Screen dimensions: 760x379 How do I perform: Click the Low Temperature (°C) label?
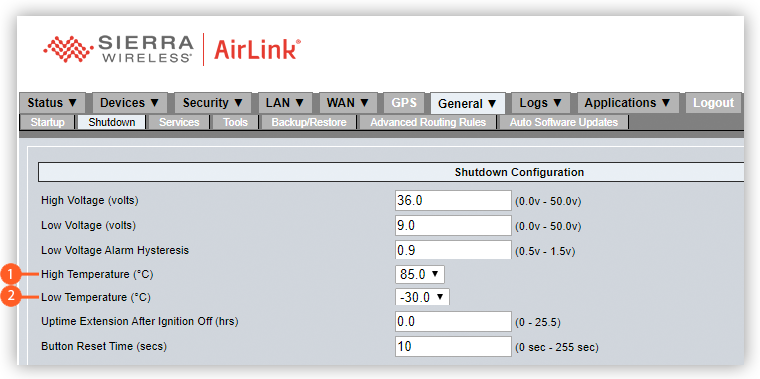point(96,297)
